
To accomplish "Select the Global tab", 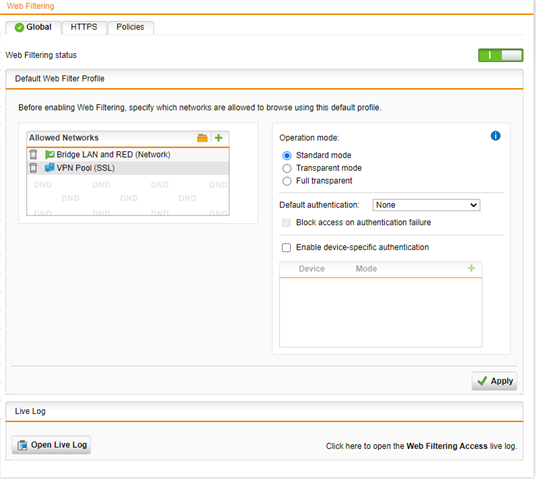I will click(33, 27).
